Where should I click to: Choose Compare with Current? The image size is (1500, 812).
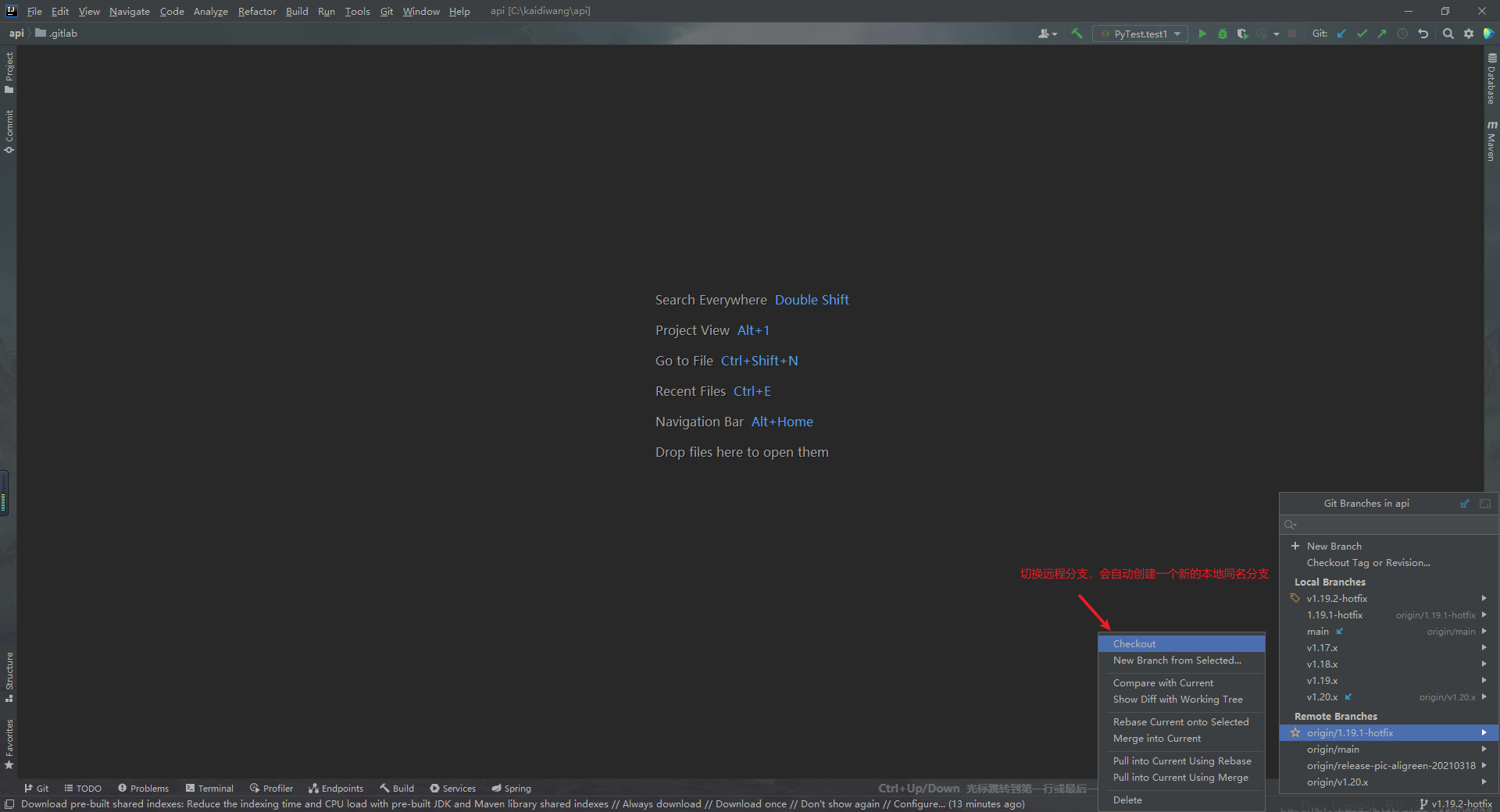coord(1181,683)
